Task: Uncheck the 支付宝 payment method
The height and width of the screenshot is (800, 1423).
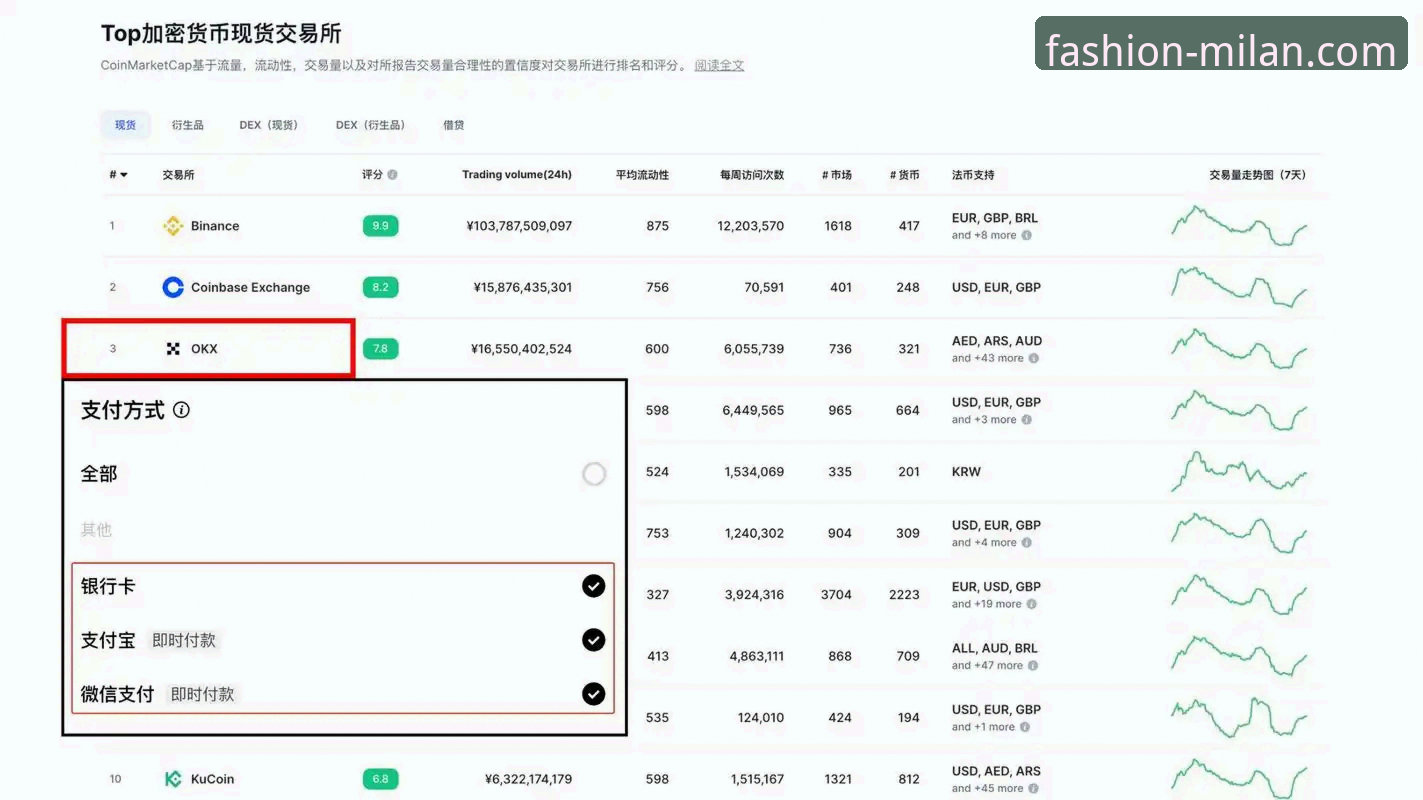Action: tap(594, 640)
